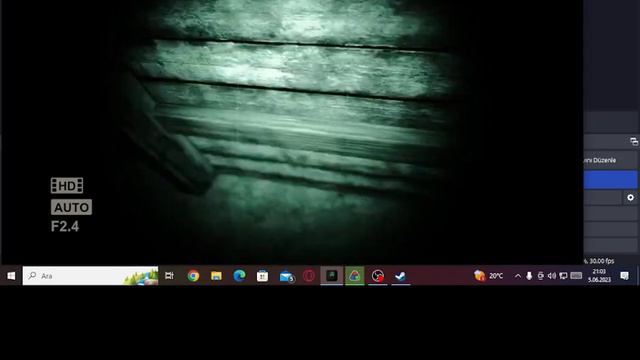This screenshot has width=640, height=360.
Task: Open Task View from the taskbar
Action: [169, 276]
